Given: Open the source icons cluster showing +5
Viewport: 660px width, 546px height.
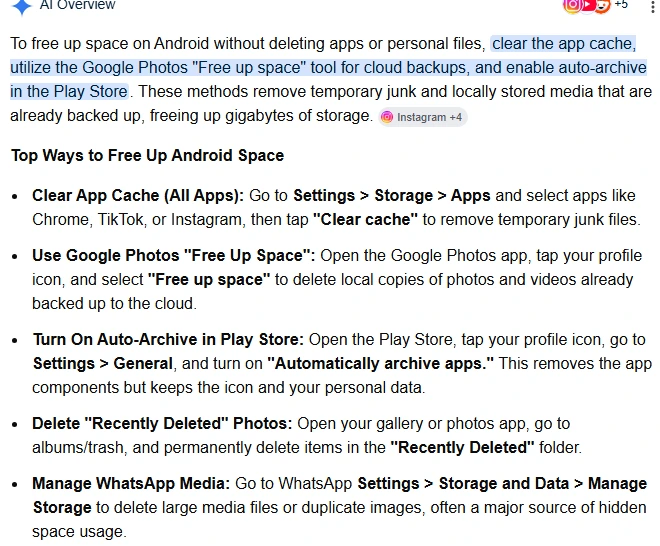Looking at the screenshot, I should click(595, 5).
